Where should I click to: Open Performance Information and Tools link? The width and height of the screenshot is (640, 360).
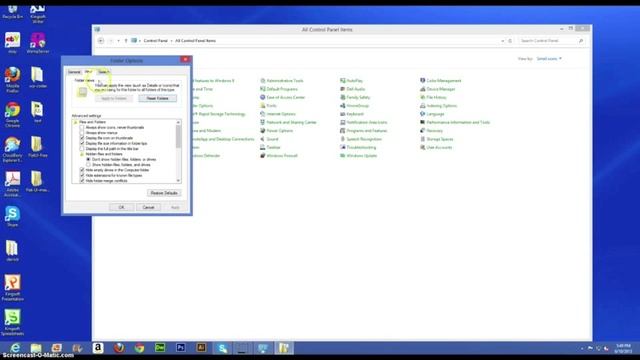pos(458,122)
